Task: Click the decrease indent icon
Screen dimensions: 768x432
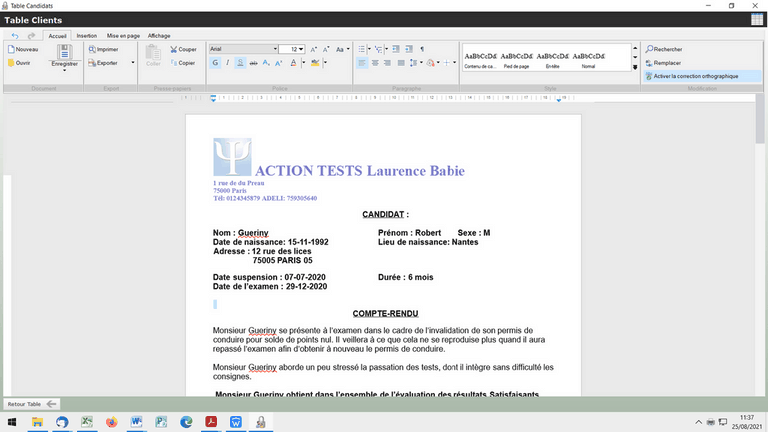Action: point(396,49)
